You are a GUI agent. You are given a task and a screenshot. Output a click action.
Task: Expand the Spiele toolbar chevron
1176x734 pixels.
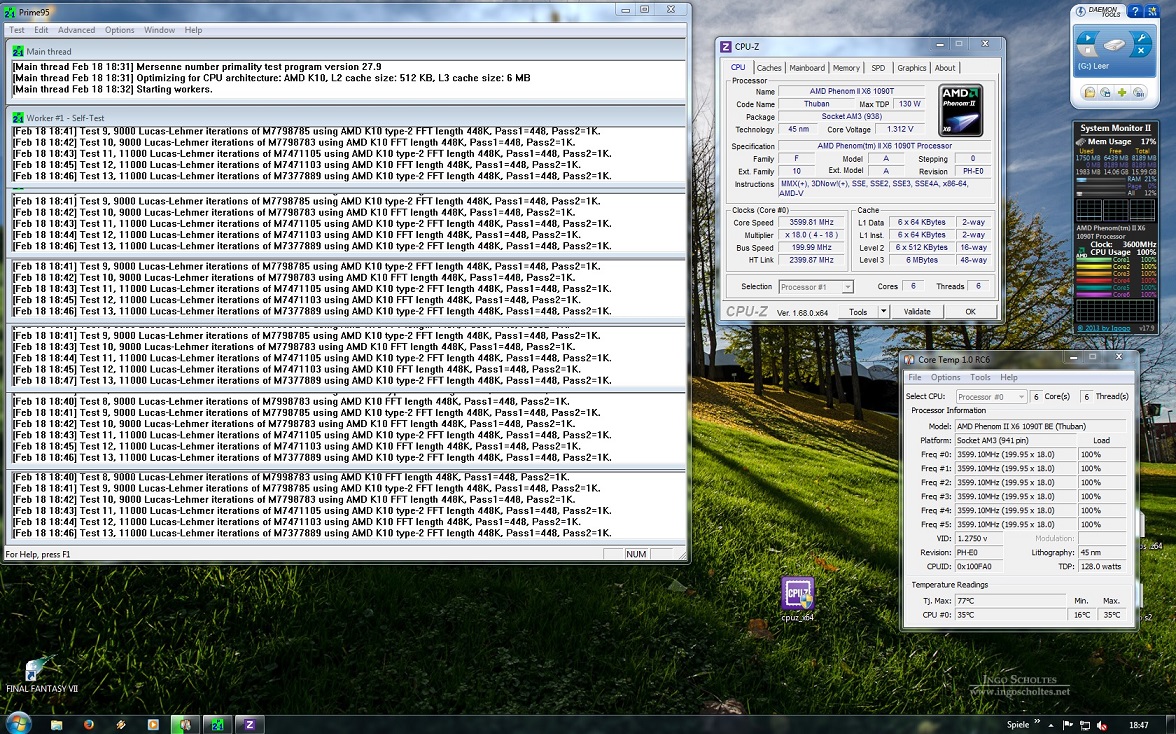(1037, 721)
